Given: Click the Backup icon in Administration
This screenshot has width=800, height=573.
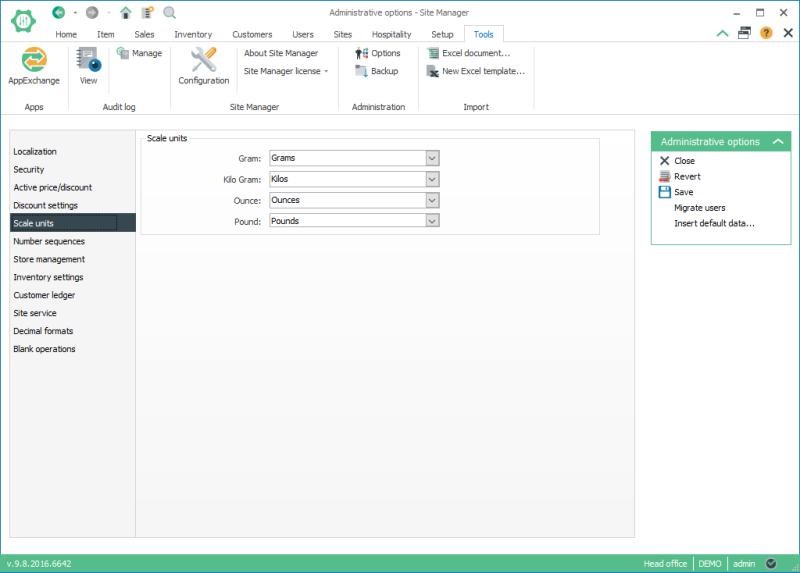Looking at the screenshot, I should tap(362, 71).
